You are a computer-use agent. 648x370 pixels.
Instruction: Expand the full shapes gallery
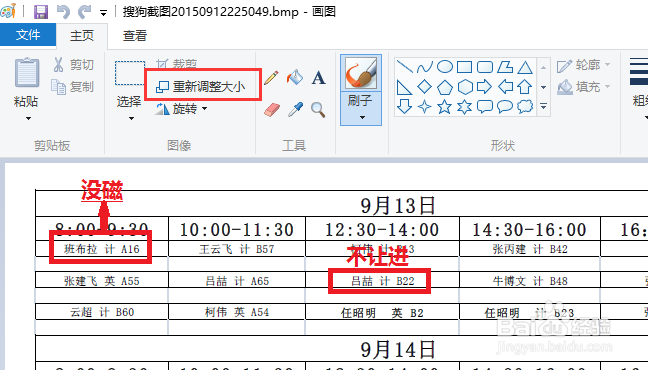[543, 107]
